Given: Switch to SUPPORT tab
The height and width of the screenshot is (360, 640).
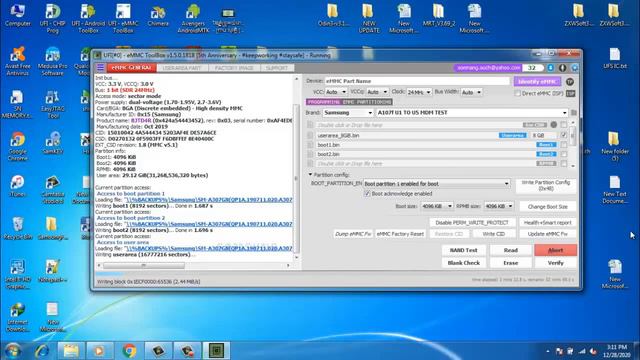Looking at the screenshot, I should pos(277,68).
